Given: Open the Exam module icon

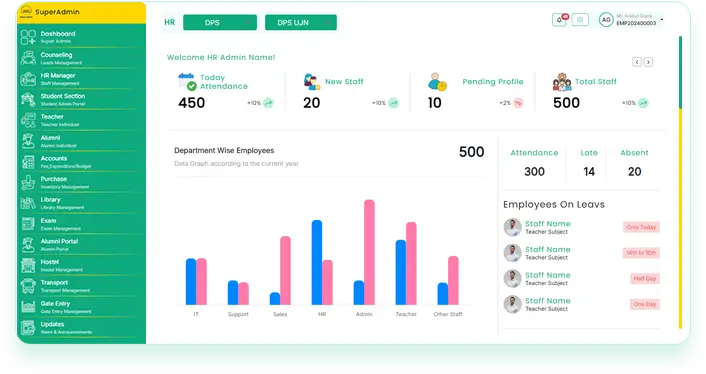Looking at the screenshot, I should 28,224.
